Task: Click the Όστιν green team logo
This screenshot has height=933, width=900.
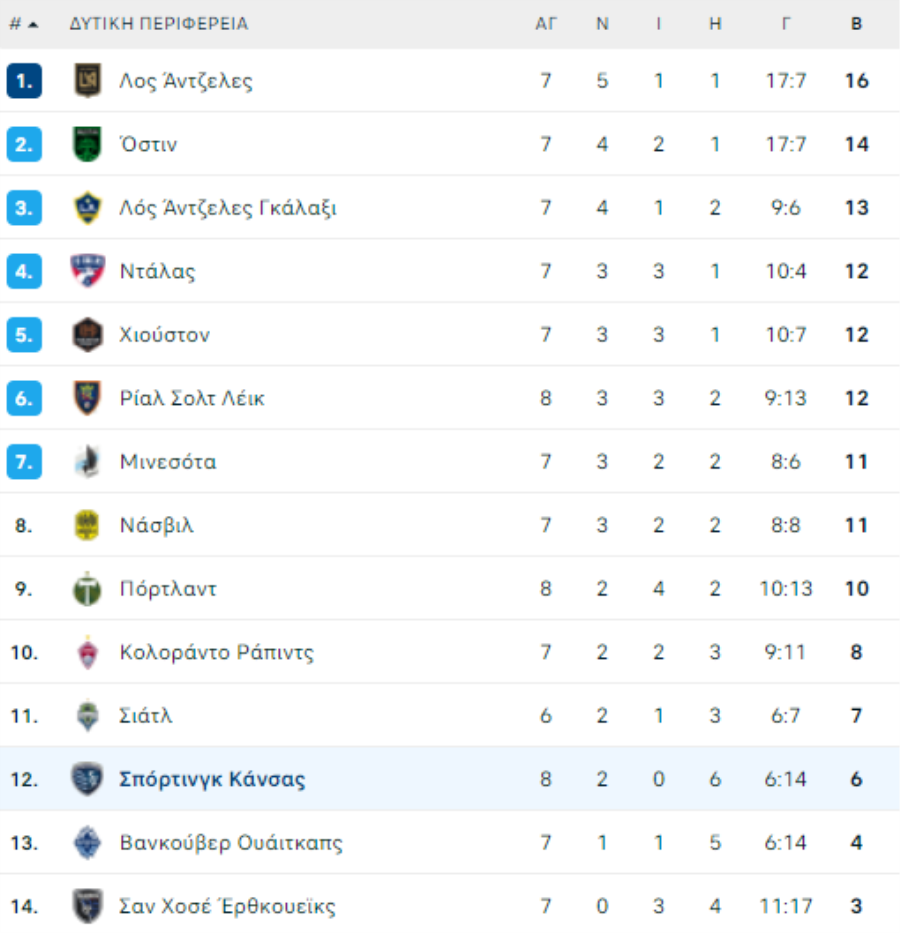Action: (87, 144)
